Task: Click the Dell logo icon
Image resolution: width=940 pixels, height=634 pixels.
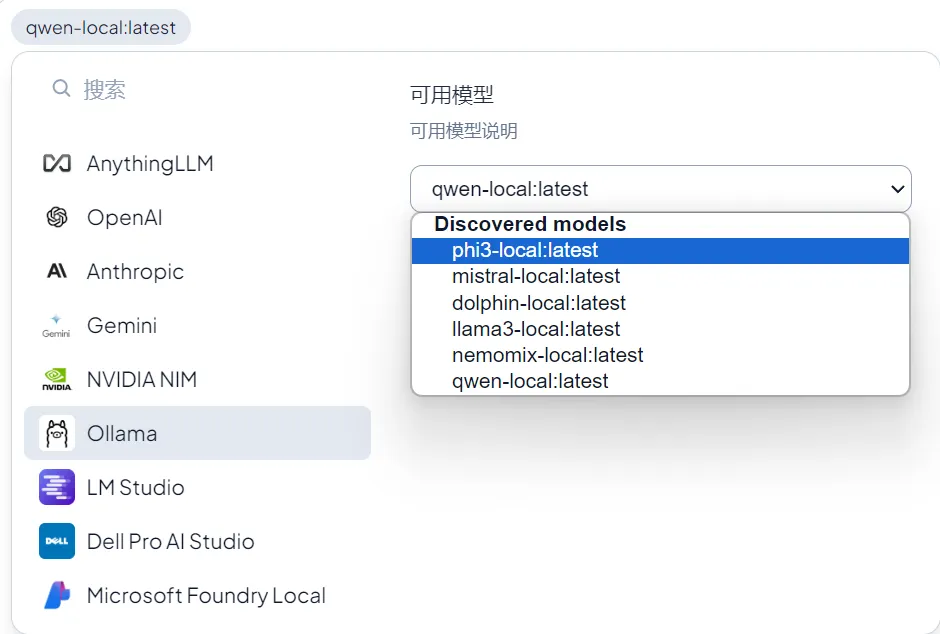Action: pos(57,541)
